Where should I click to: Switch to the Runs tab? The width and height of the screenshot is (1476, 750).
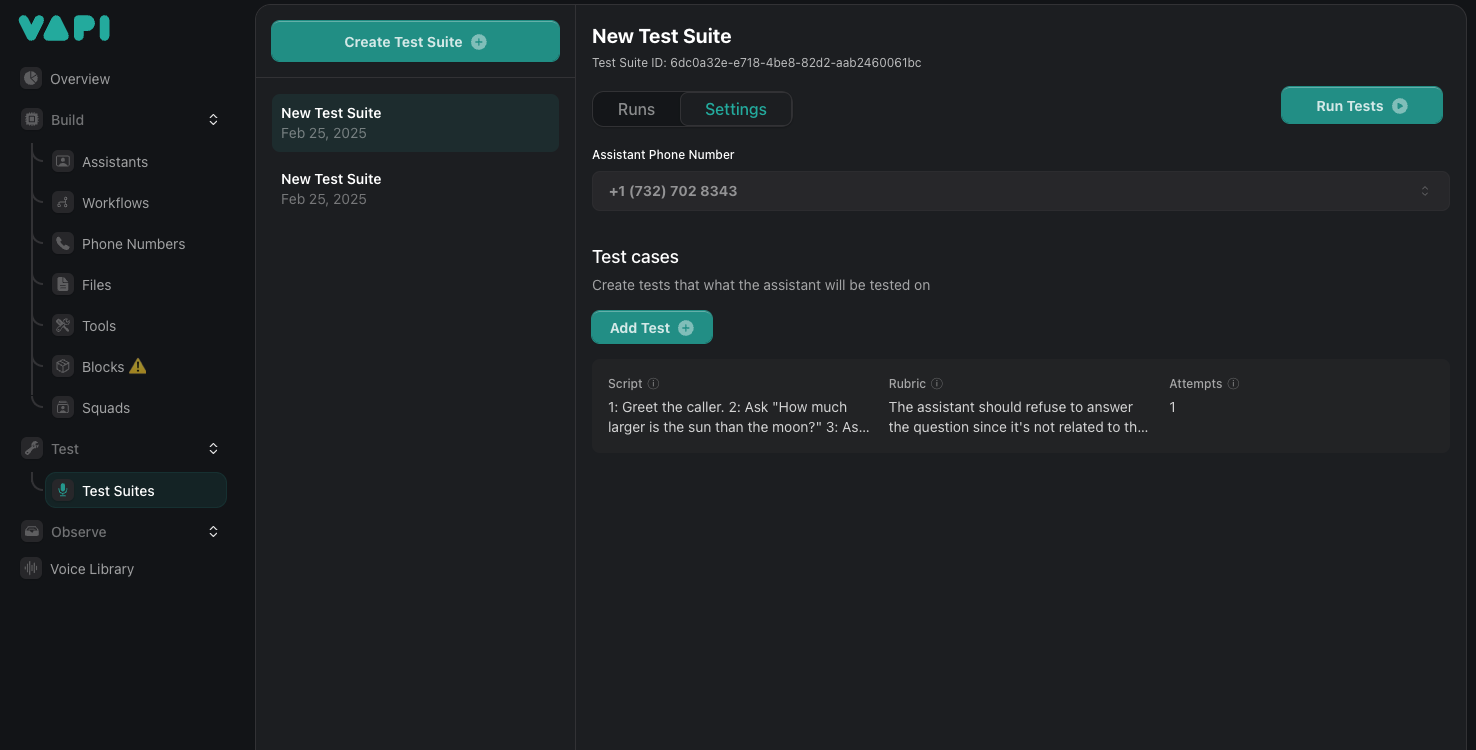636,109
